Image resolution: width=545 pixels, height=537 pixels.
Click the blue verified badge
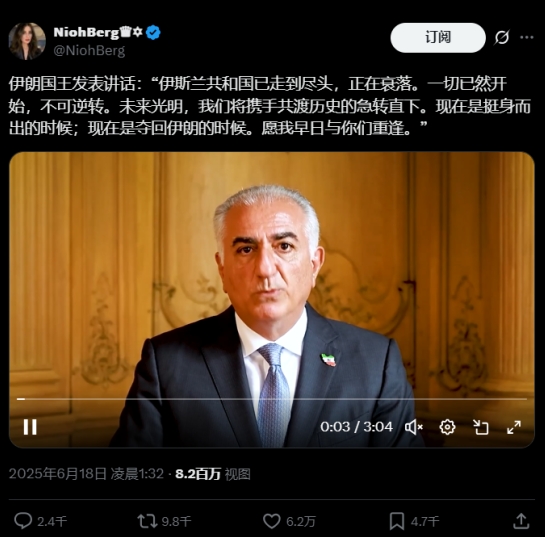[153, 32]
